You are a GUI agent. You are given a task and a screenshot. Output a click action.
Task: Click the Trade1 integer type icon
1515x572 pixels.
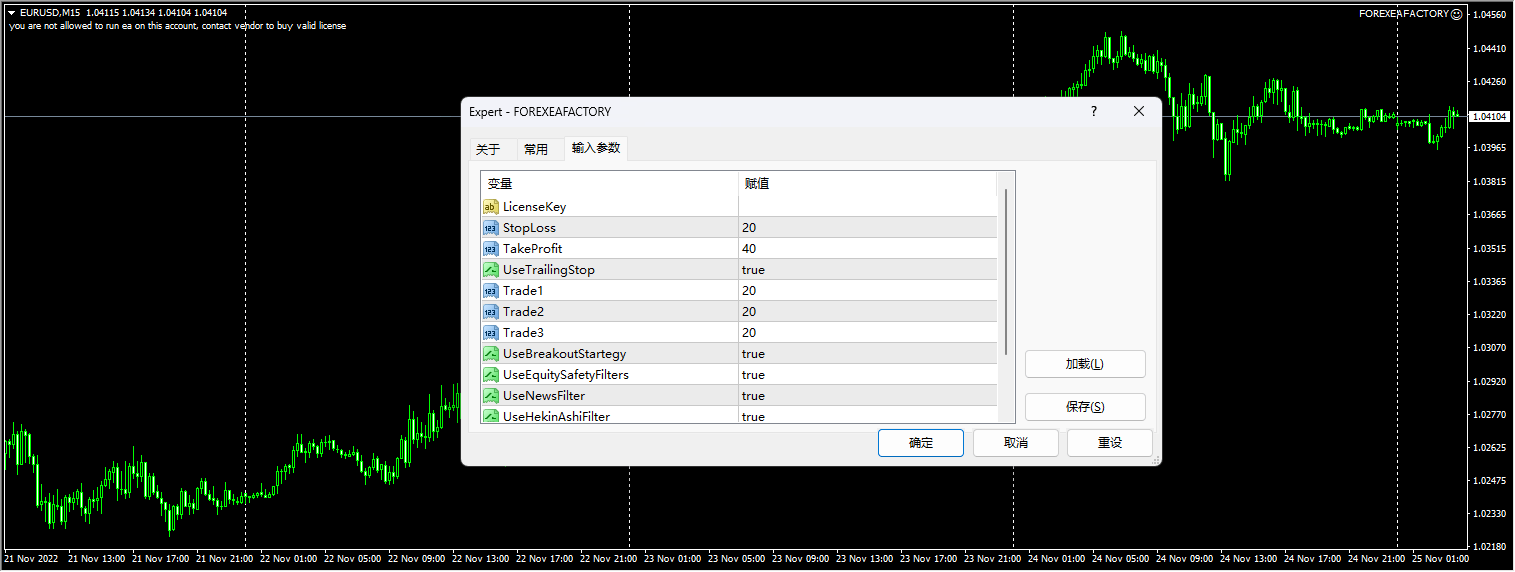pos(491,291)
